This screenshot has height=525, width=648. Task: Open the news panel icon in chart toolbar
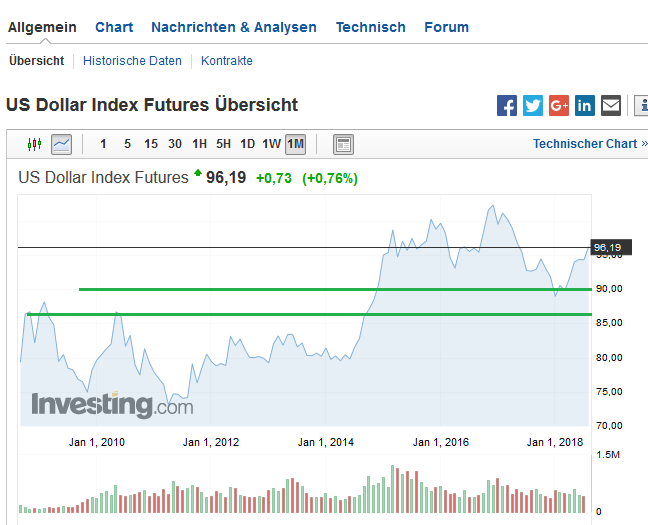[x=343, y=144]
